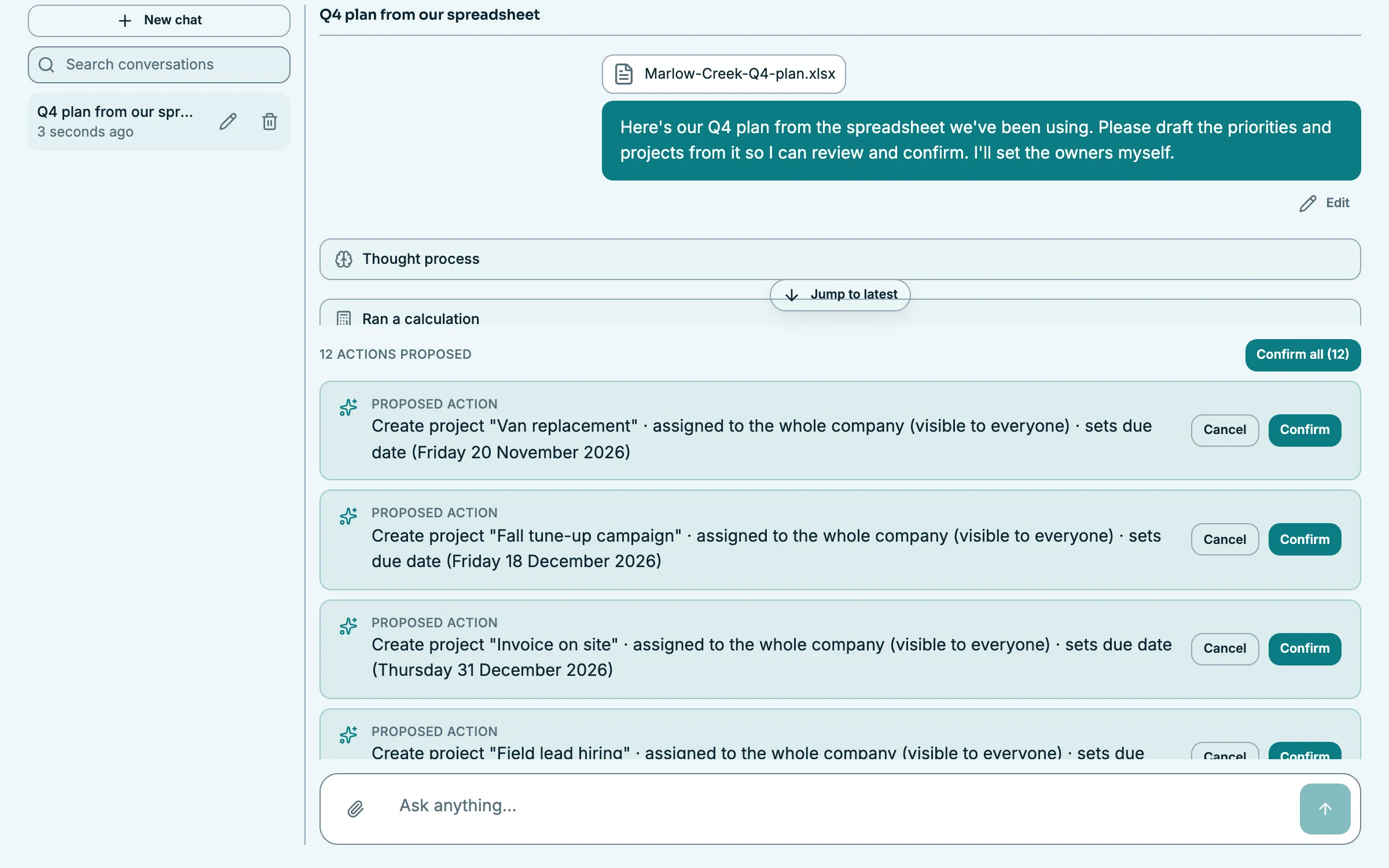1389x868 pixels.
Task: Click sparkle icon on Fall tune-up campaign action
Action: pyautogui.click(x=348, y=516)
